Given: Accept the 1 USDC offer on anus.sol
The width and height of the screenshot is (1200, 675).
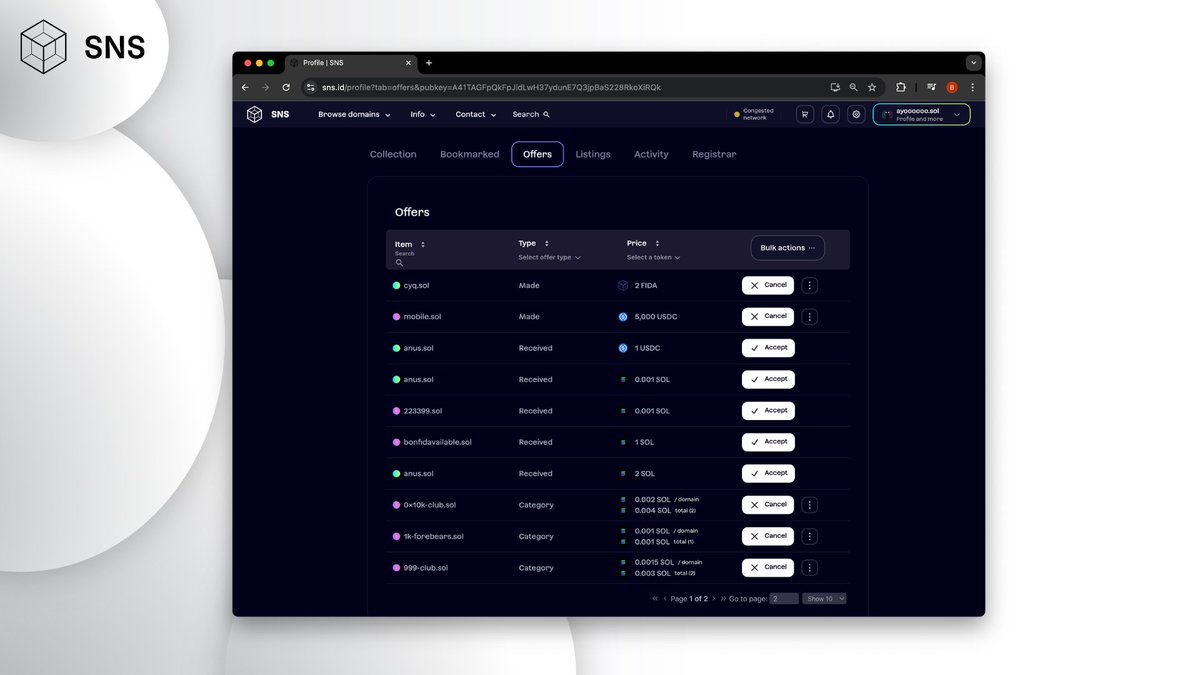Looking at the screenshot, I should 768,348.
